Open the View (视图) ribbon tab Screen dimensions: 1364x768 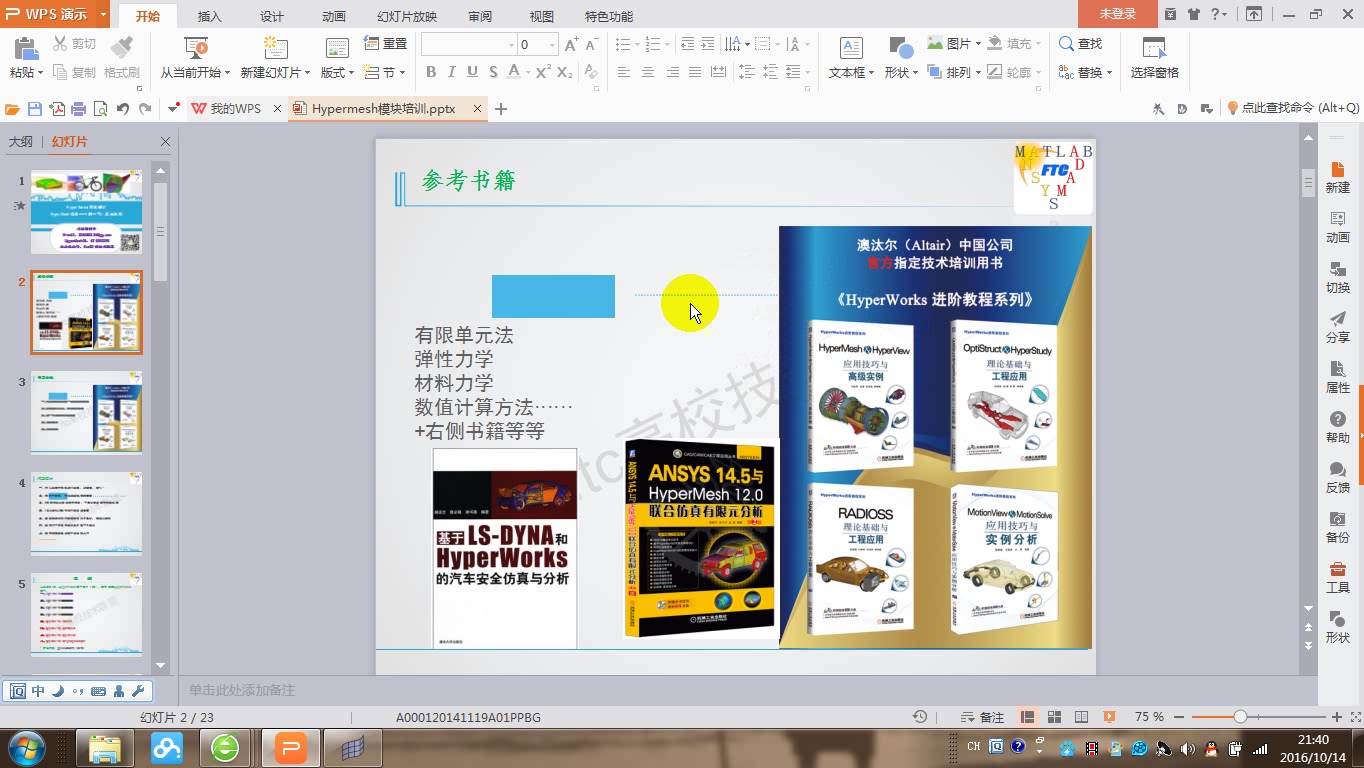coord(542,16)
